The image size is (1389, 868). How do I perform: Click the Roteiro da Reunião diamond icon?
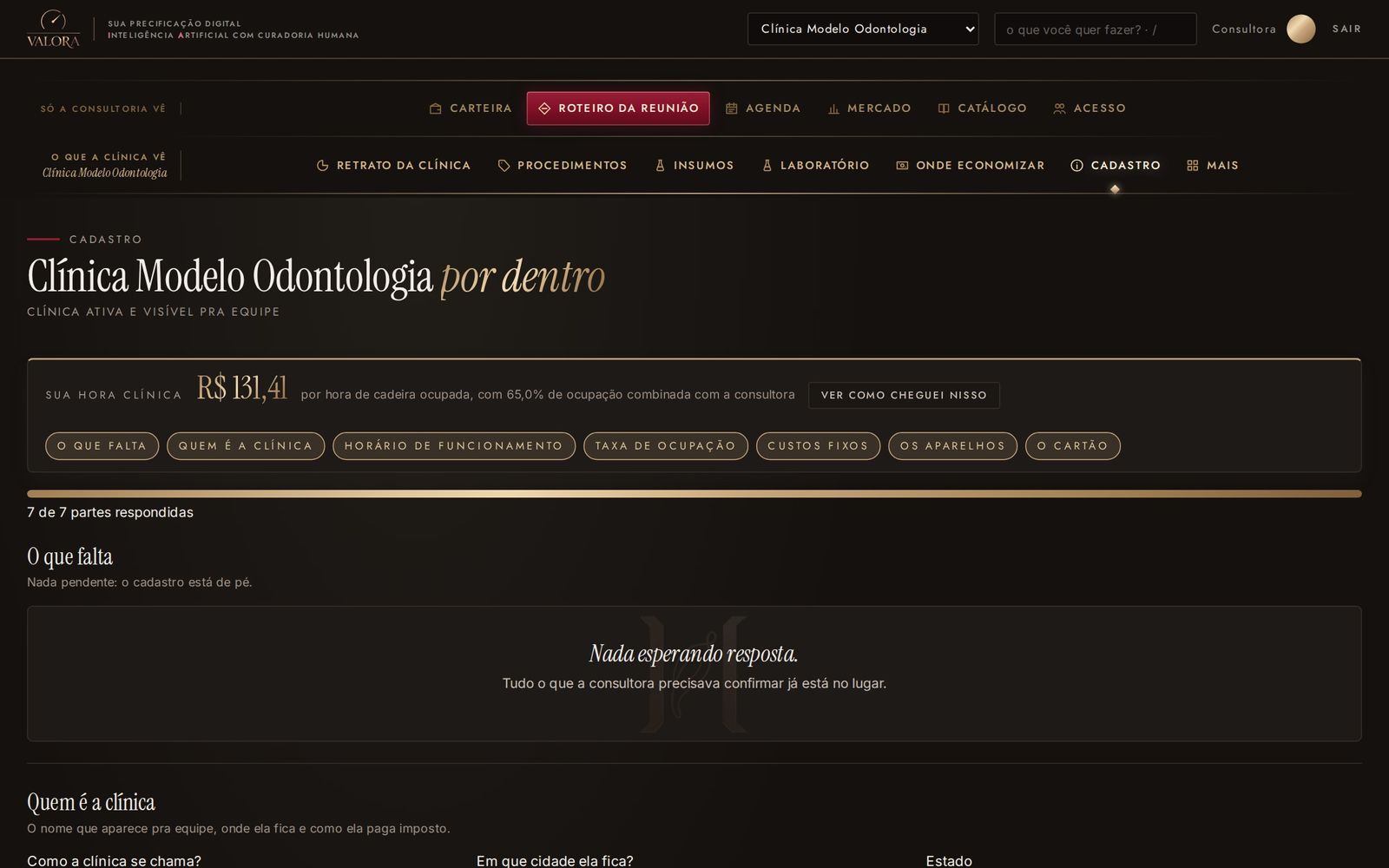coord(544,108)
